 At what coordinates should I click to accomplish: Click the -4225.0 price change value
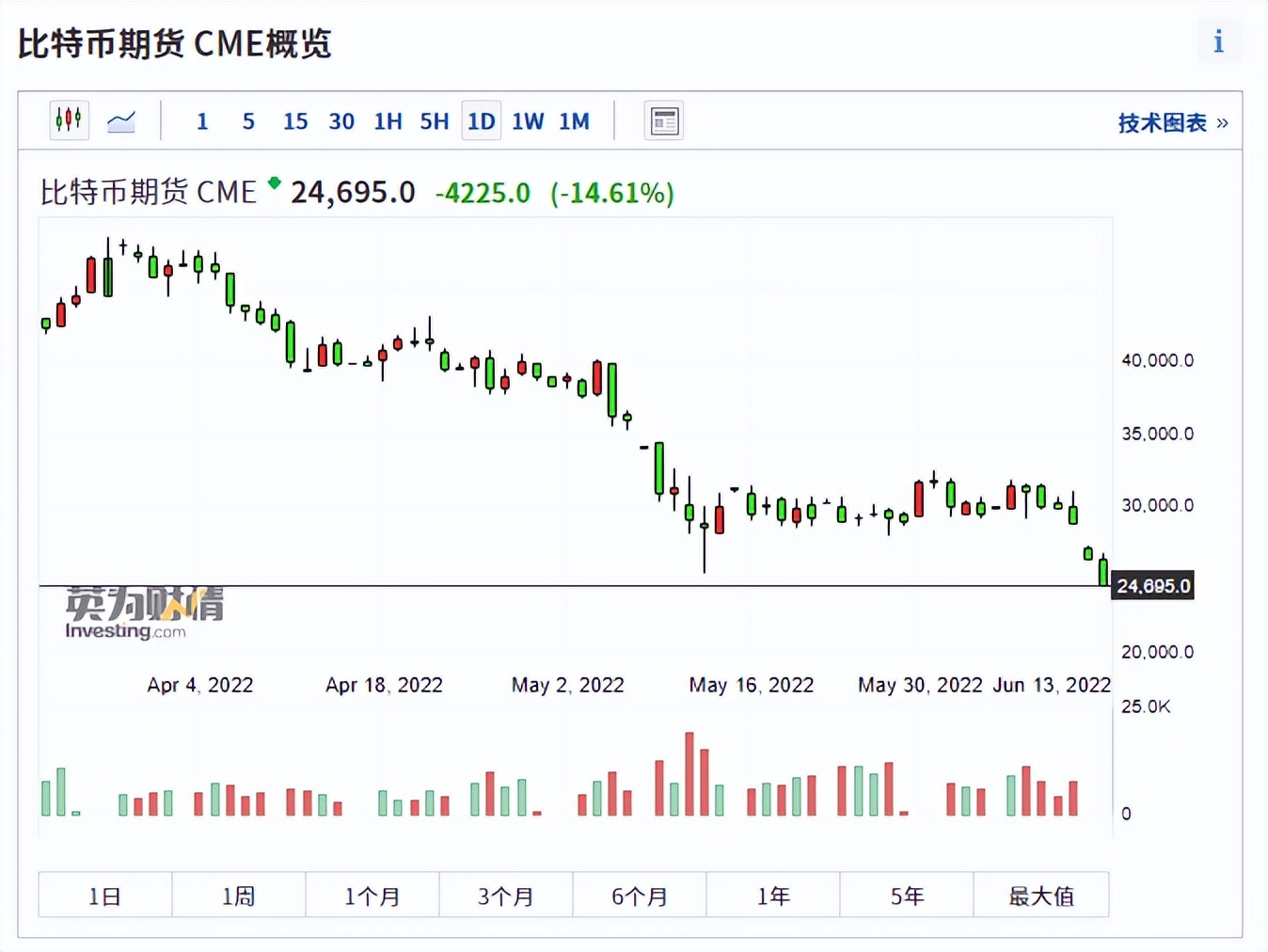[483, 194]
